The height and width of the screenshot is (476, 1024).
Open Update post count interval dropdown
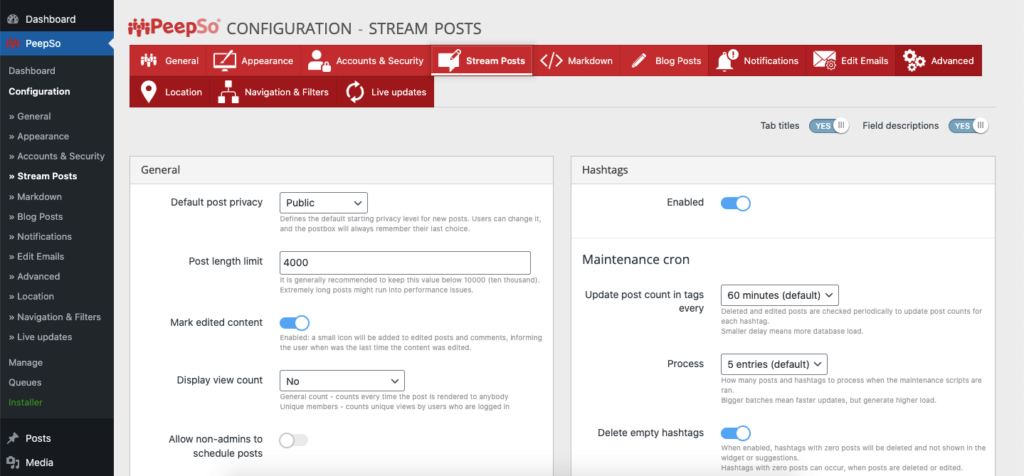pos(780,294)
